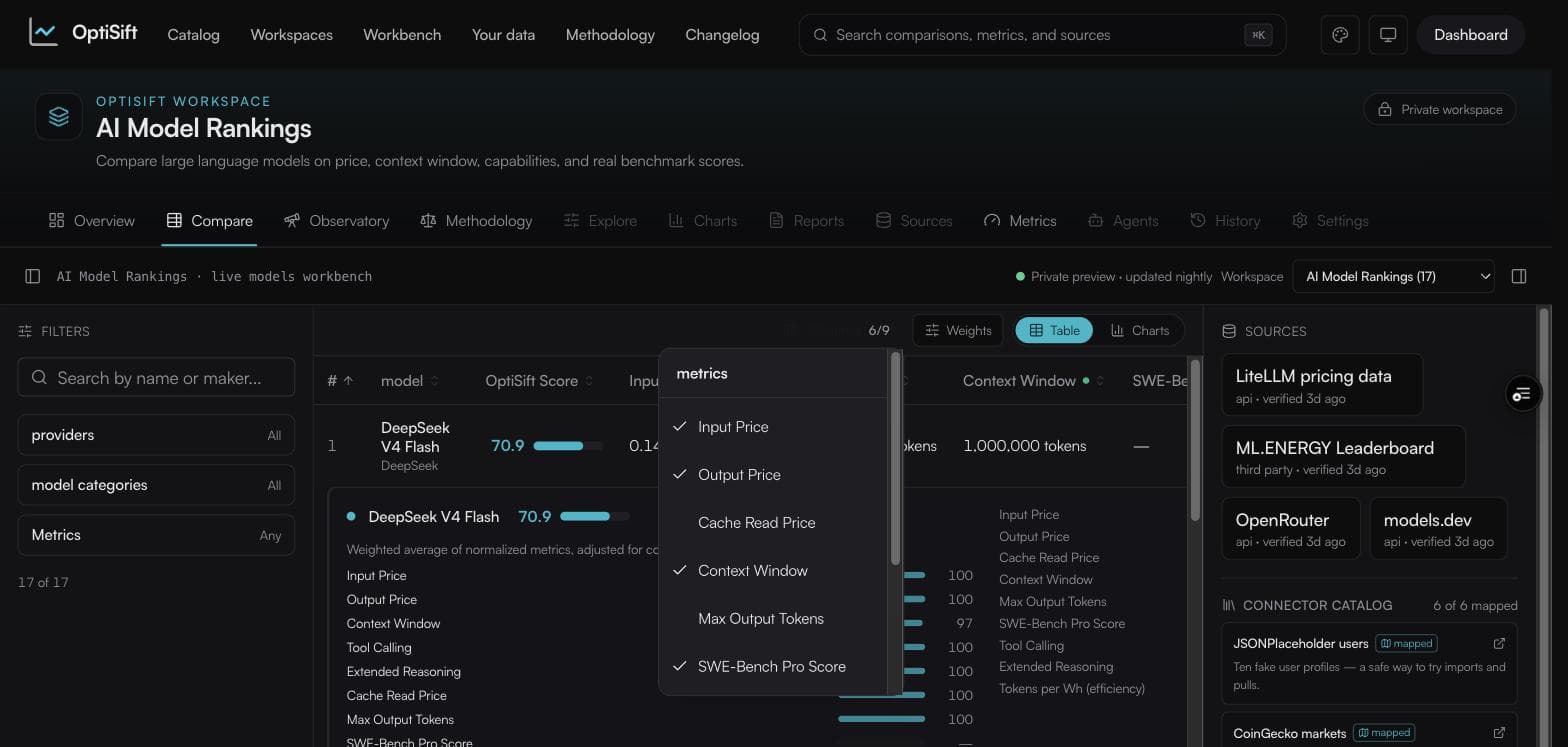
Task: Uncheck SWE-Bench Pro Score metric
Action: coord(773,667)
